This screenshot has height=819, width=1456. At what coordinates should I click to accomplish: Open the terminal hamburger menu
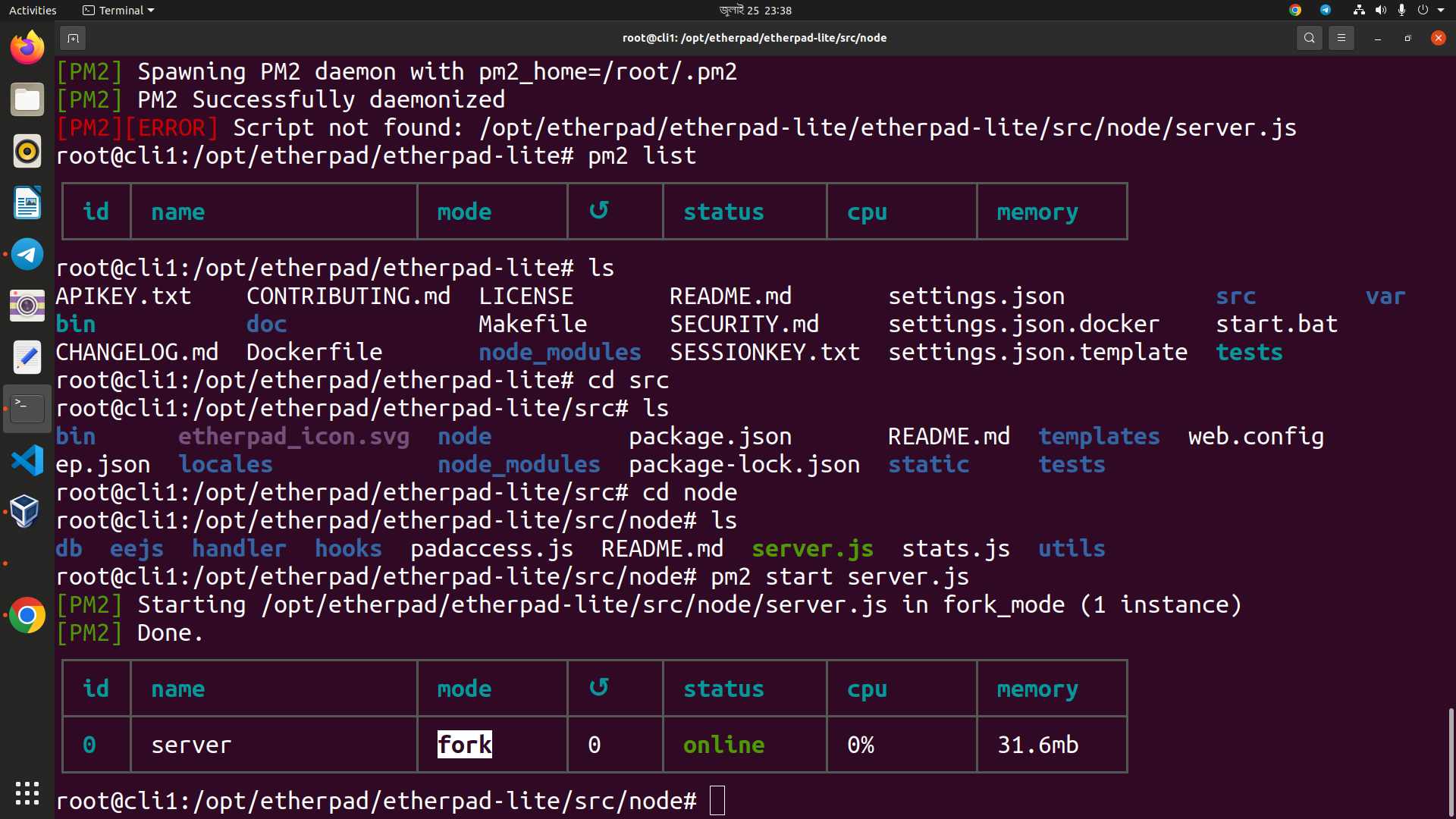pos(1341,38)
